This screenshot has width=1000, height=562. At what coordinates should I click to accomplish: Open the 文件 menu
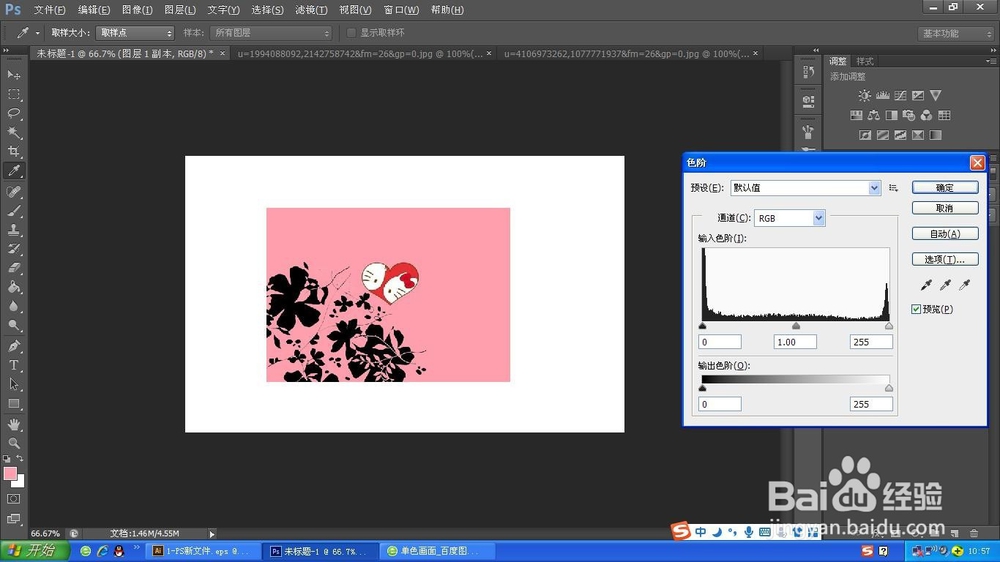pyautogui.click(x=49, y=10)
